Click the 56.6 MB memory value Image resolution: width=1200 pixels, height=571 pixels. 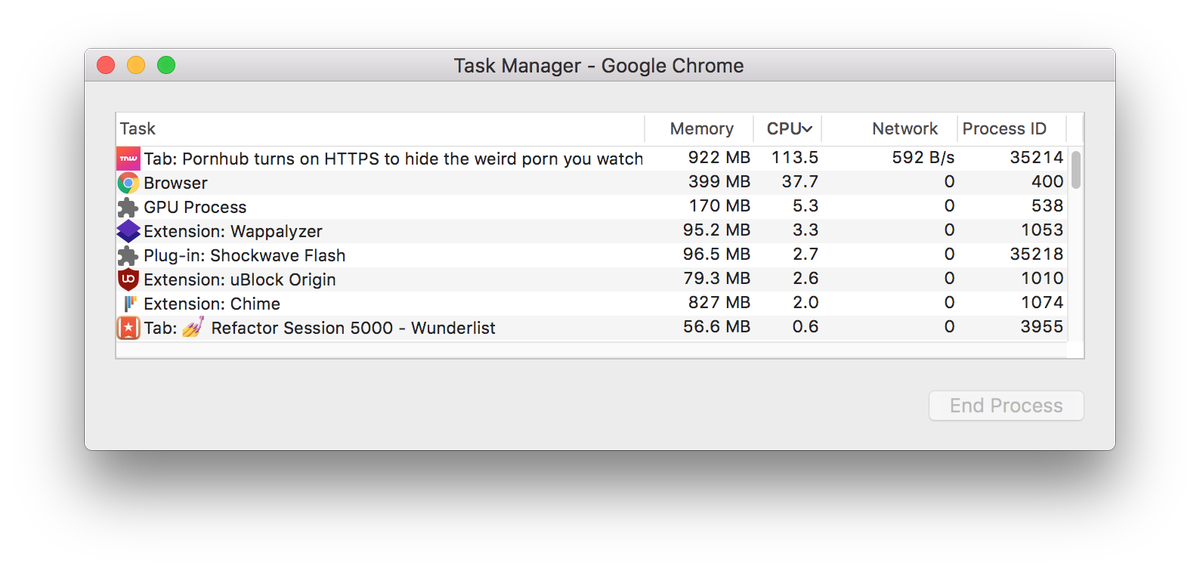point(717,326)
